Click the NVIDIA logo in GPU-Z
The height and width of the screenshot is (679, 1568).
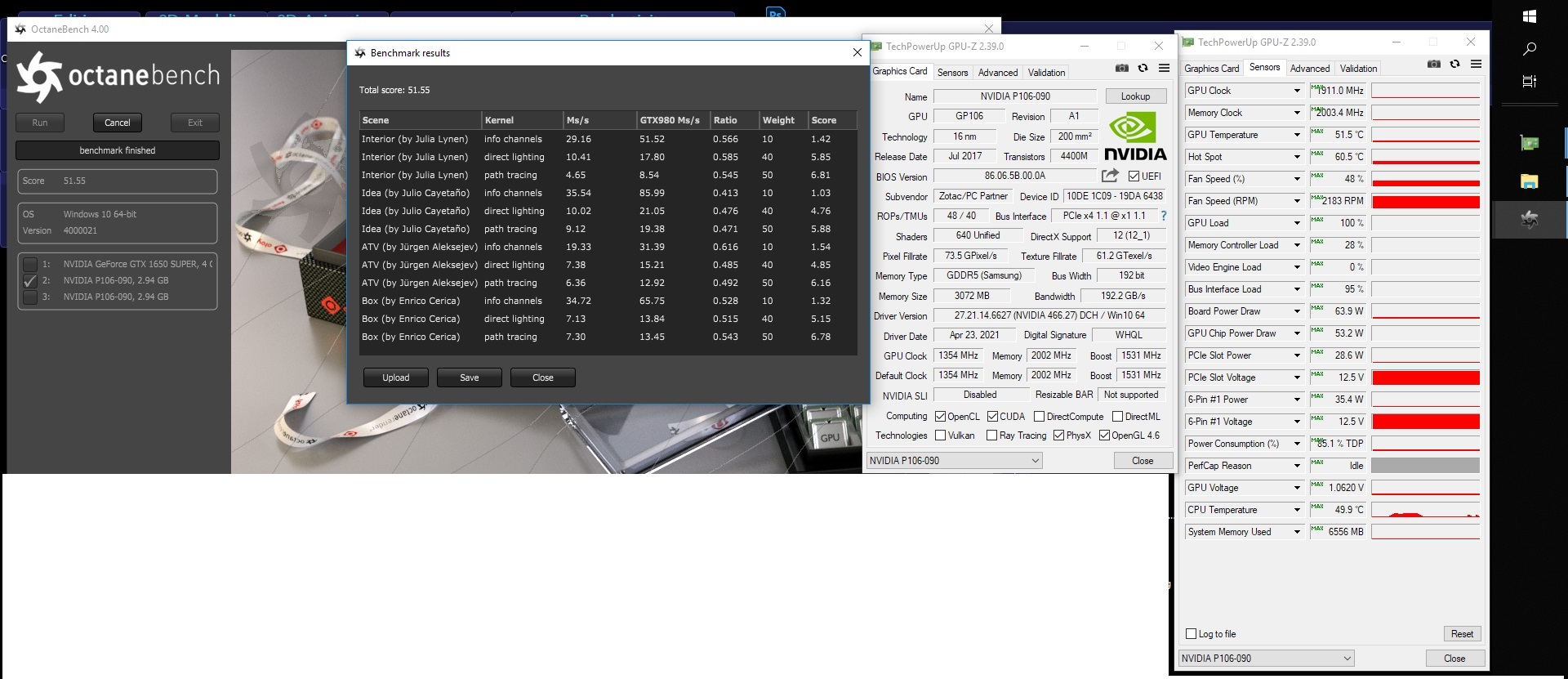[x=1134, y=136]
